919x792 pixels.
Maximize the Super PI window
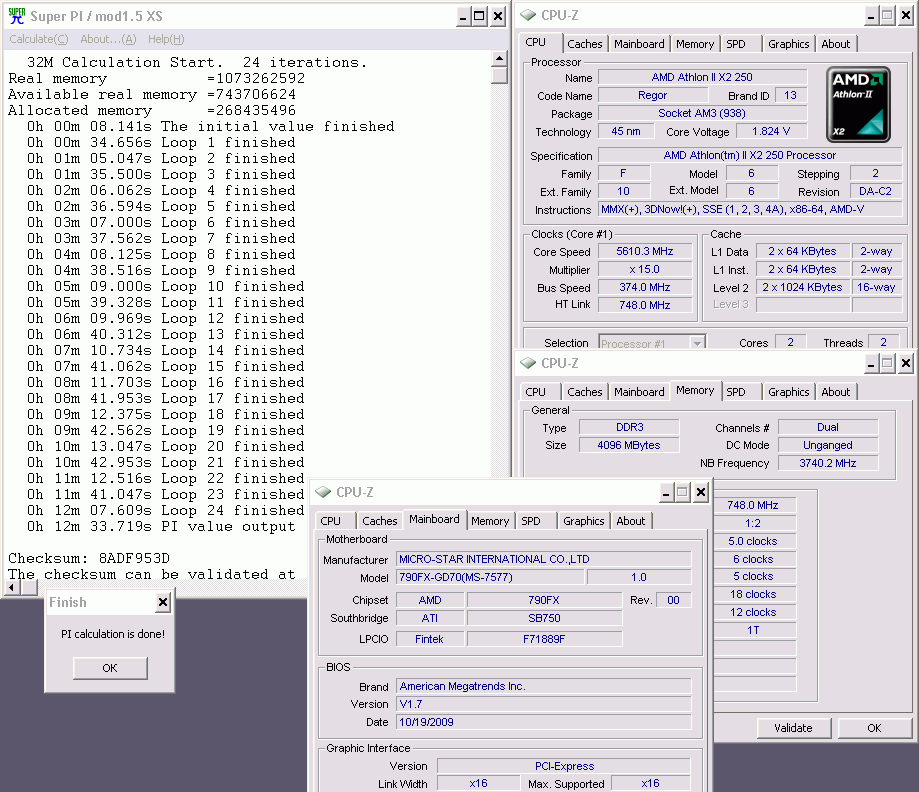(479, 16)
